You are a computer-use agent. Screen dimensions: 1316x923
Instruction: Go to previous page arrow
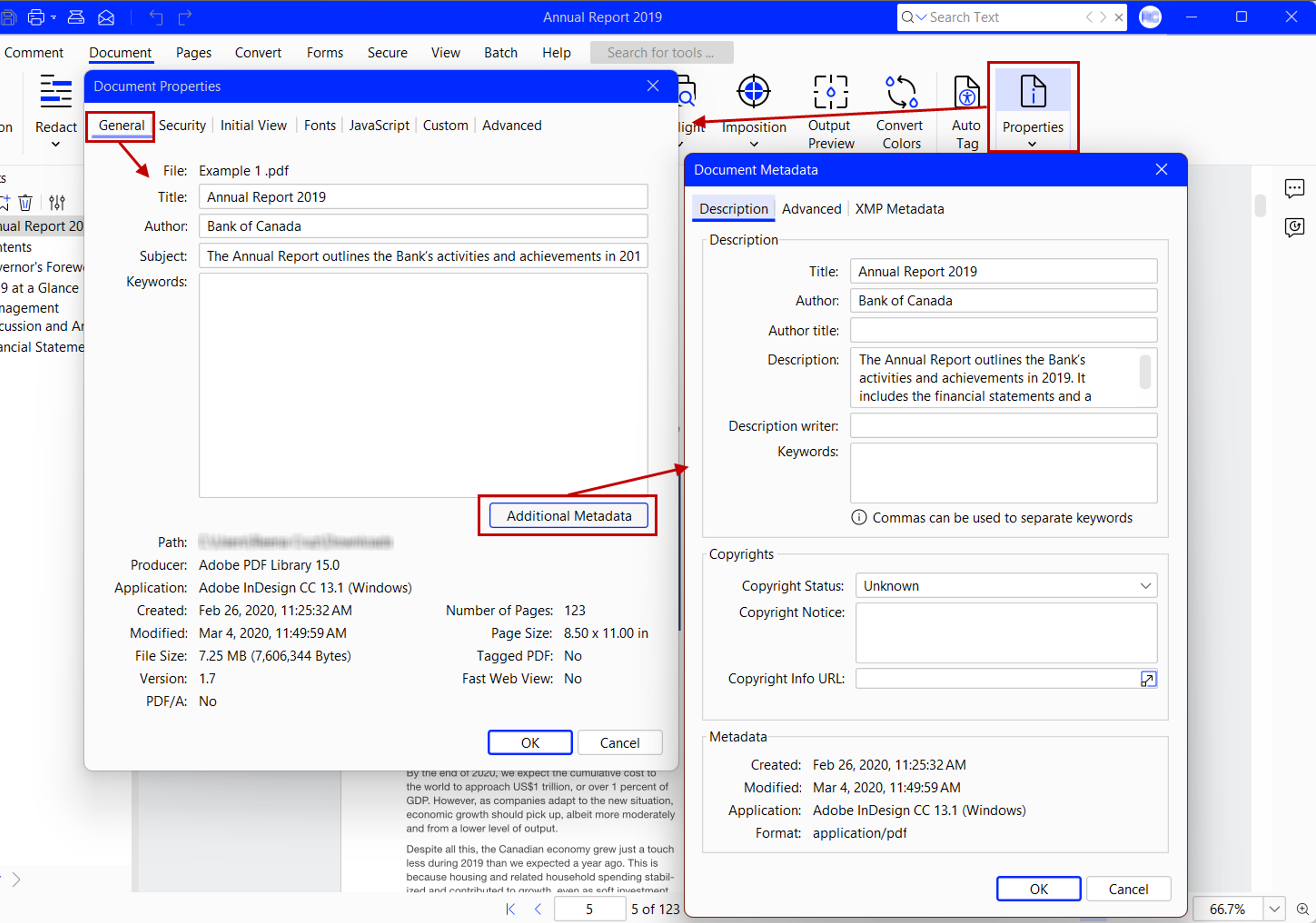538,909
